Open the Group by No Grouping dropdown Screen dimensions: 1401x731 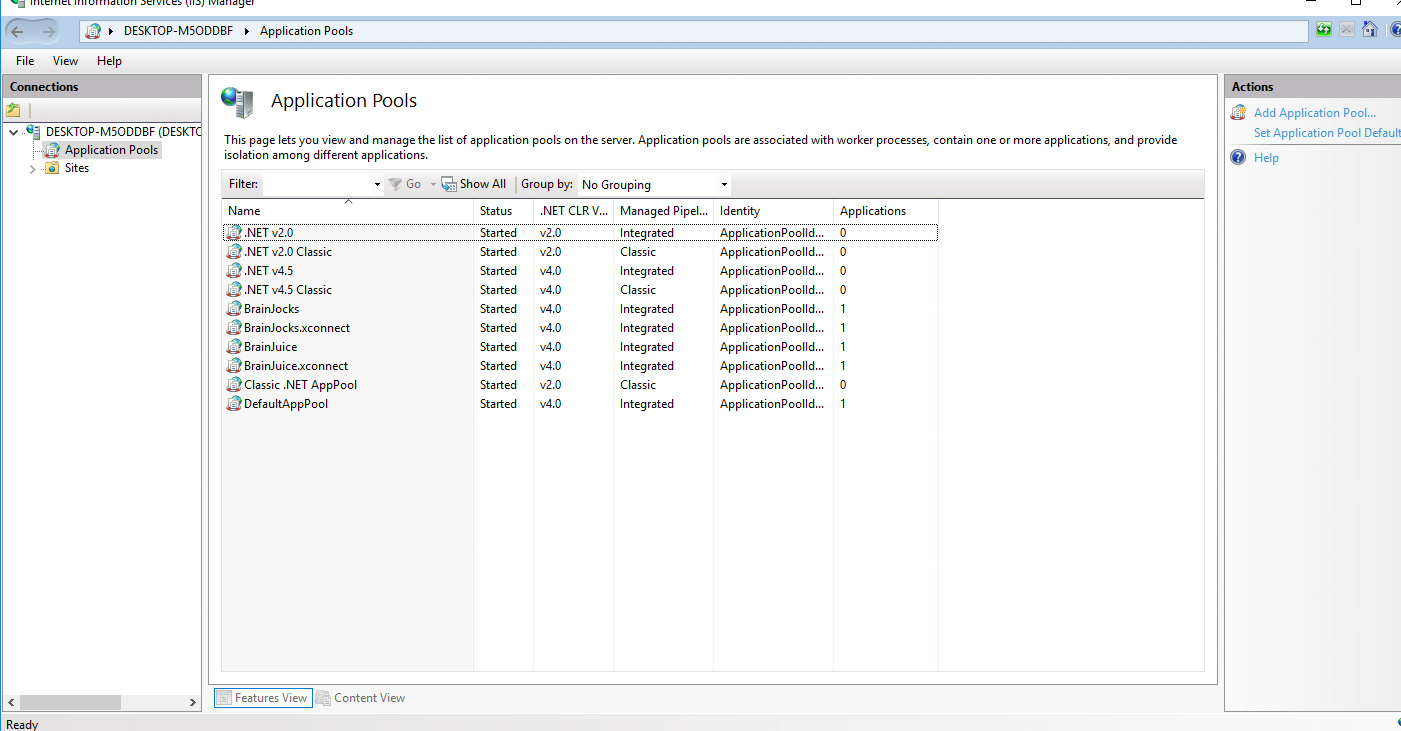[724, 185]
